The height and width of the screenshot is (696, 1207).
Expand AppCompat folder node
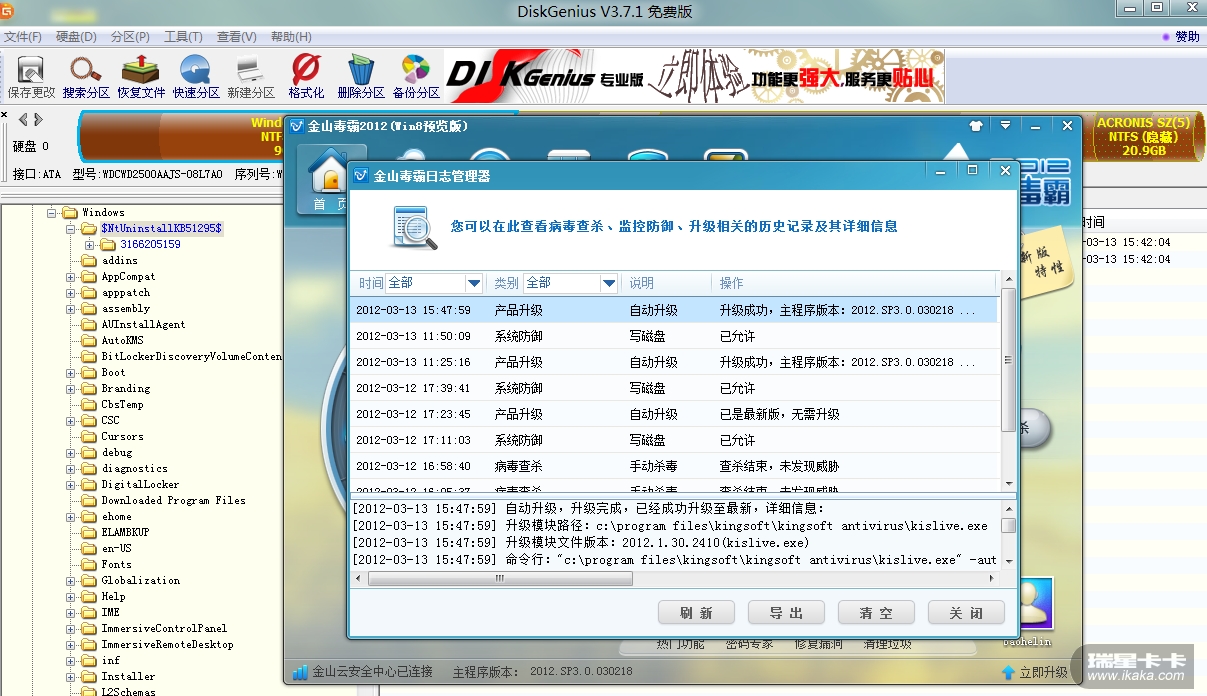tap(71, 277)
